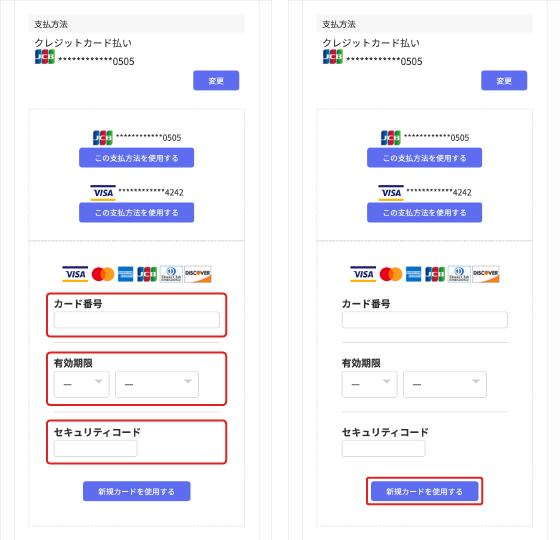Focus the カード番号 field in left panel
560x540 pixels.
click(137, 320)
